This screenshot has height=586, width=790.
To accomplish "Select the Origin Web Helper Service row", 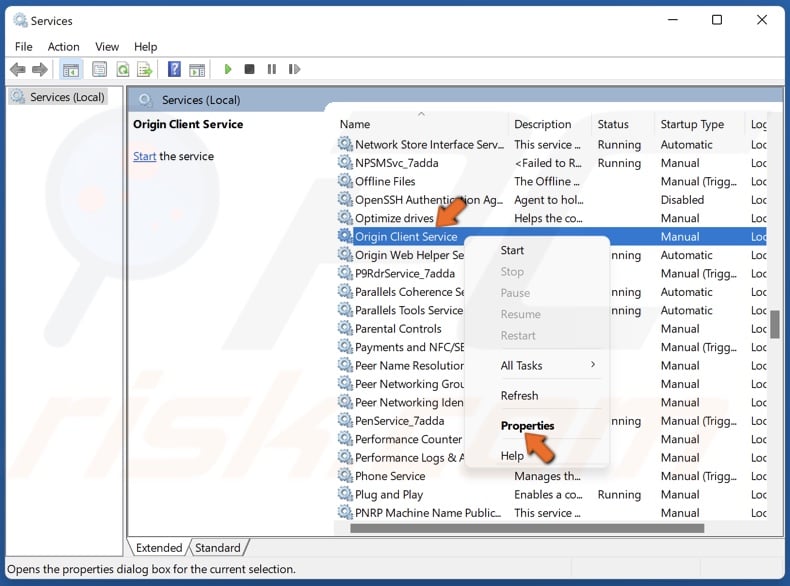I will tap(409, 255).
